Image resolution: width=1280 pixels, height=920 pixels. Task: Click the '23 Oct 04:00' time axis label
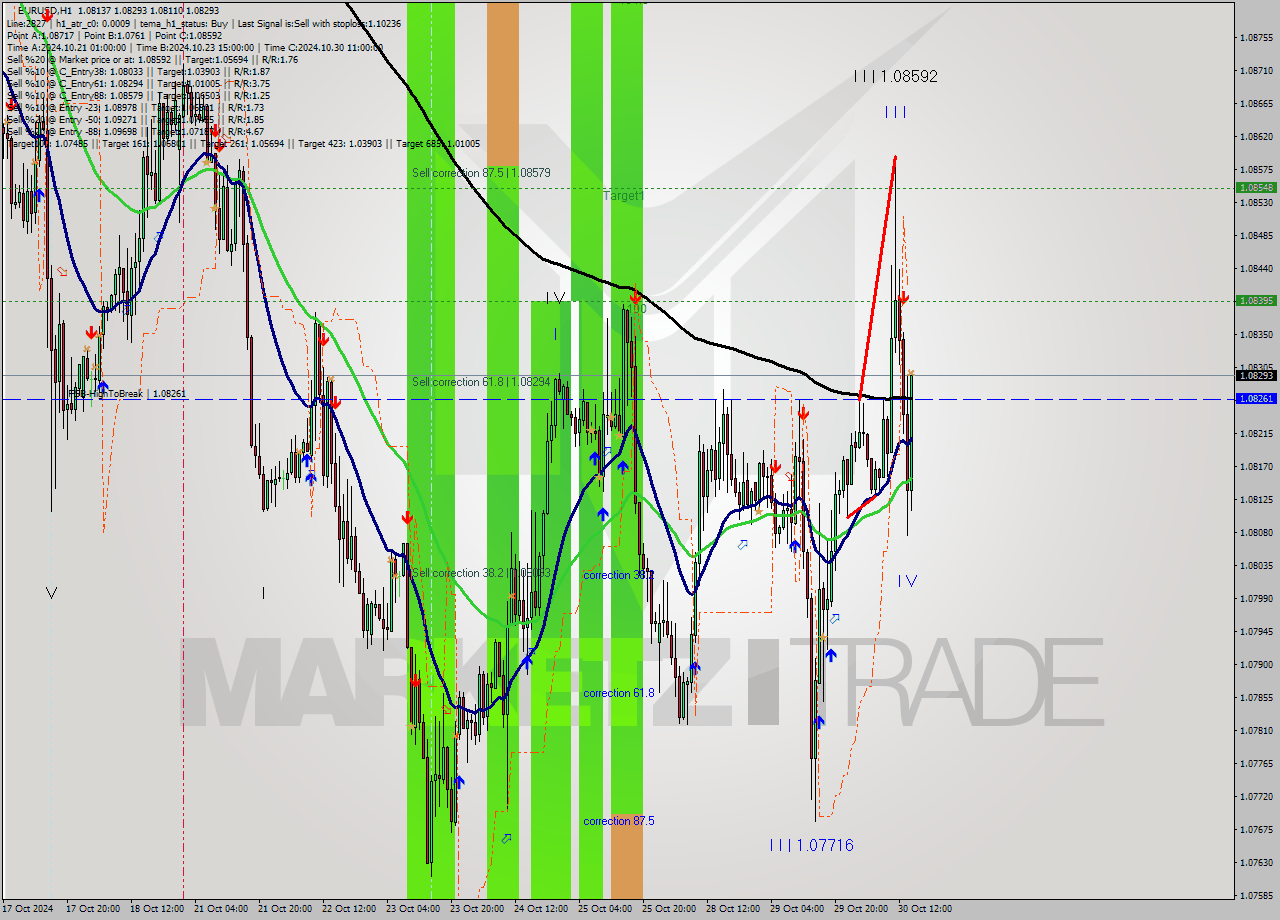pyautogui.click(x=413, y=909)
